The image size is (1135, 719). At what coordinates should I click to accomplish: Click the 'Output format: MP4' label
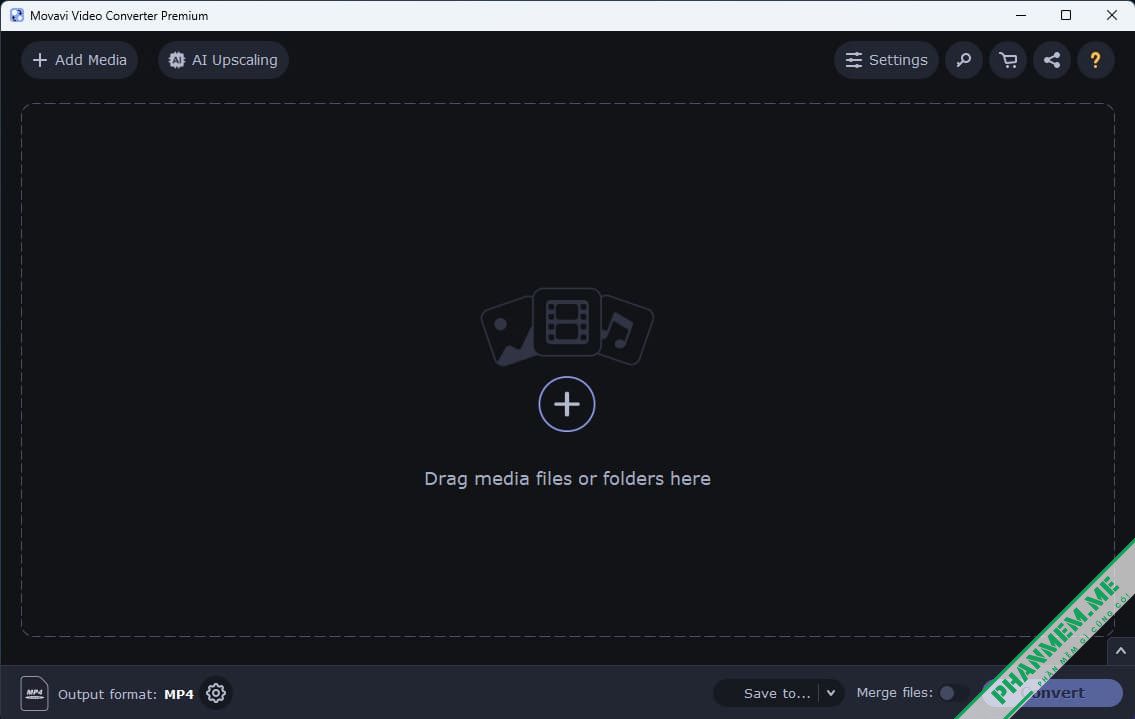tap(125, 694)
